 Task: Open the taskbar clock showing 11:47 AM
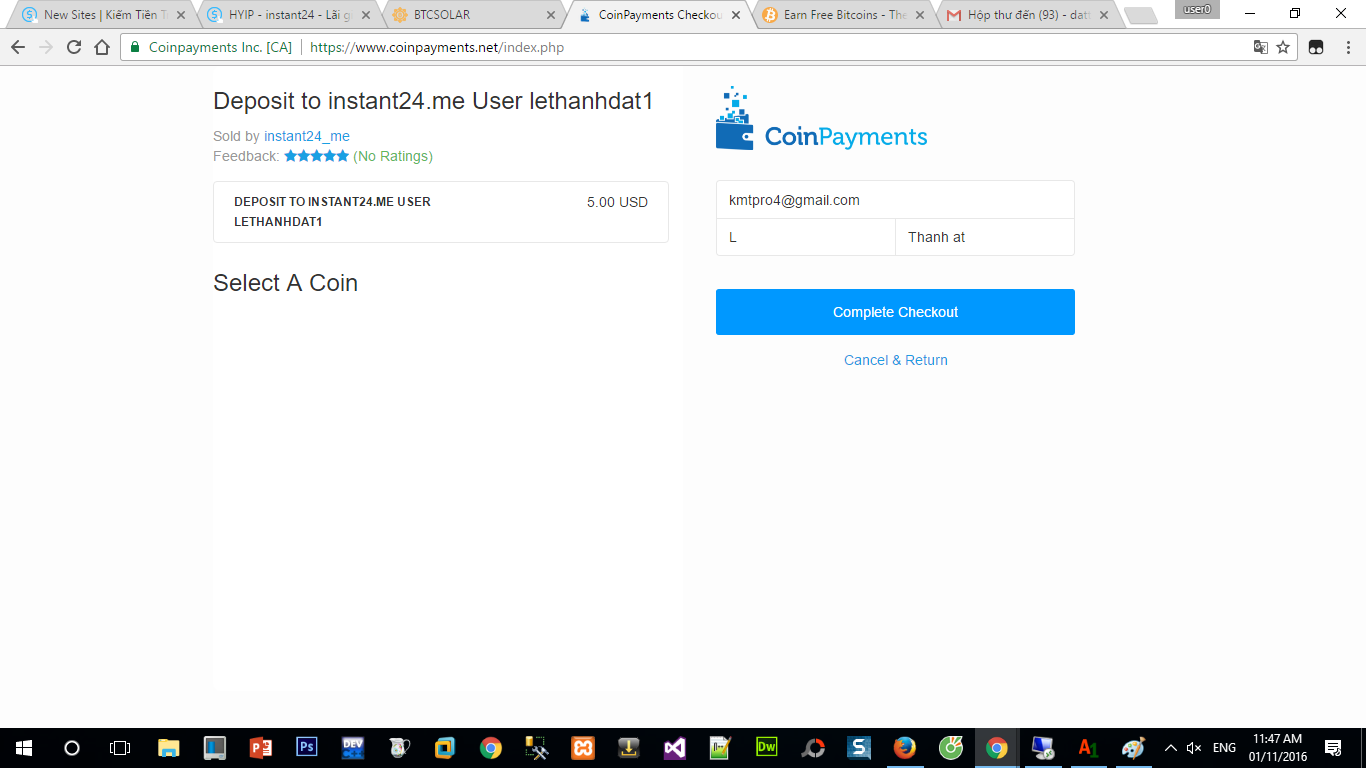click(x=1278, y=748)
